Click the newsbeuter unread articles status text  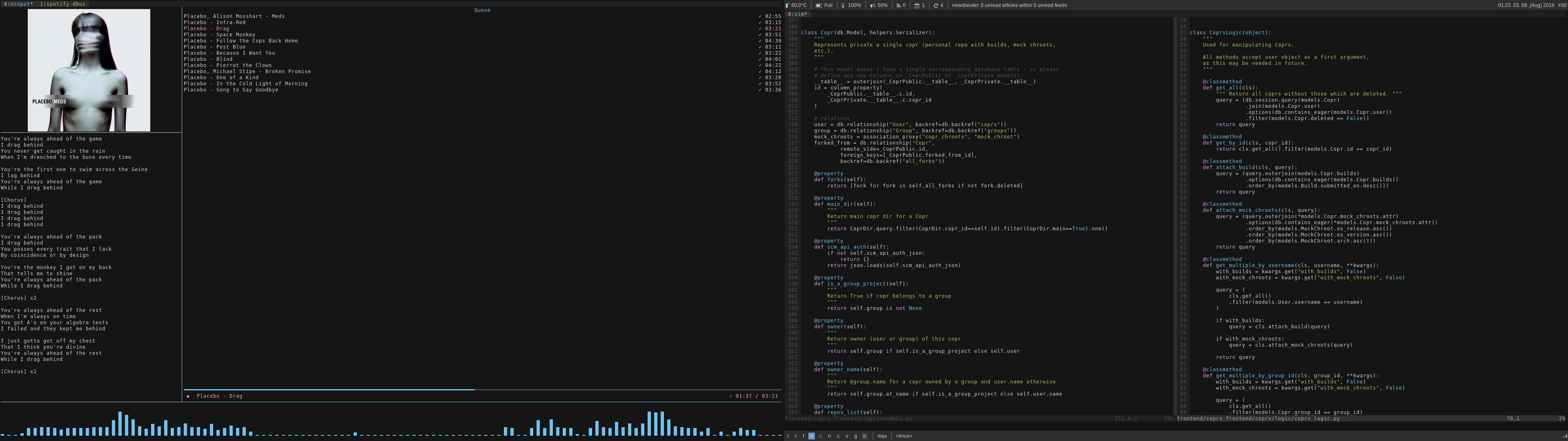1009,5
